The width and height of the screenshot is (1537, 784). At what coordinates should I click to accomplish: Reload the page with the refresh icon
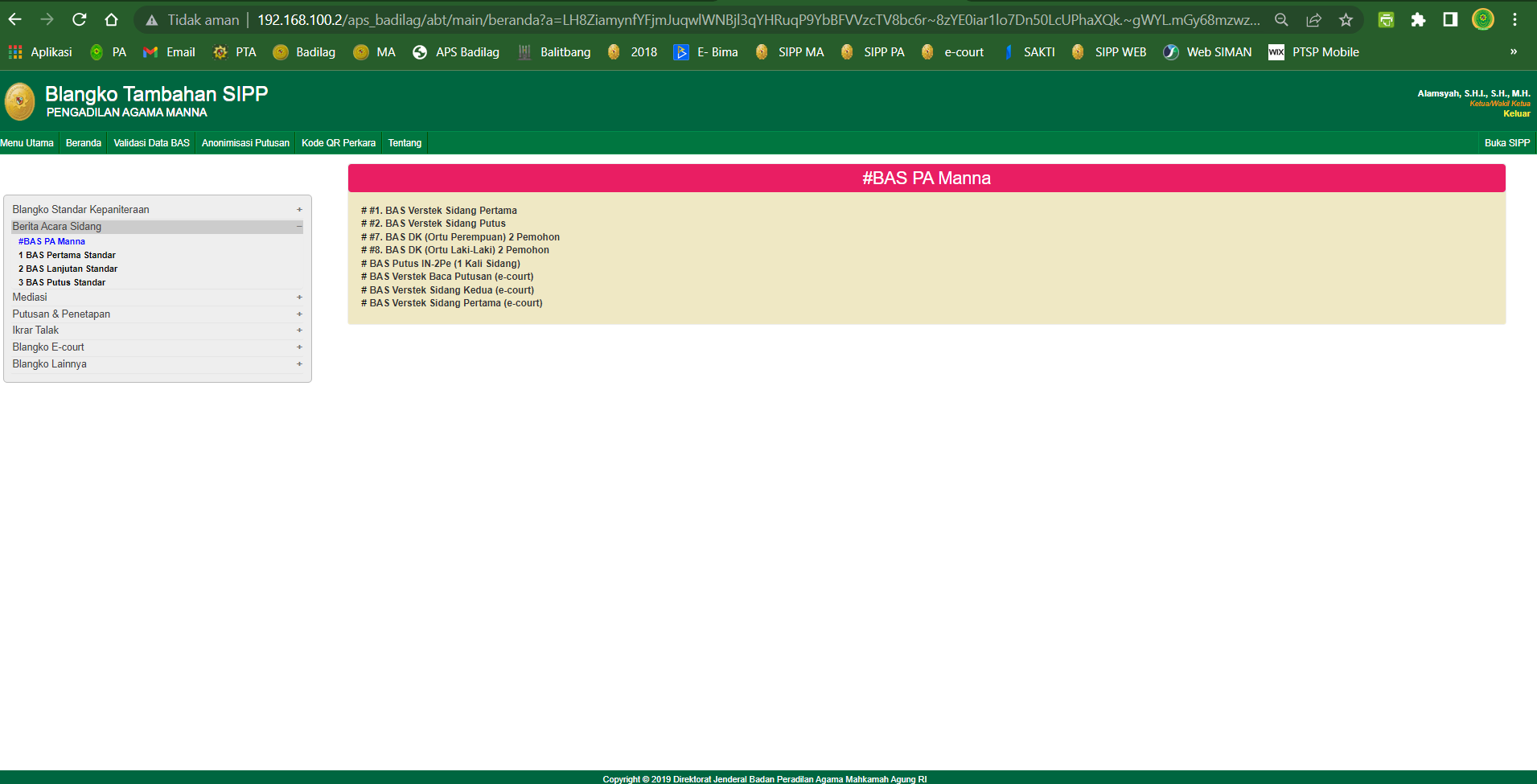pos(79,20)
